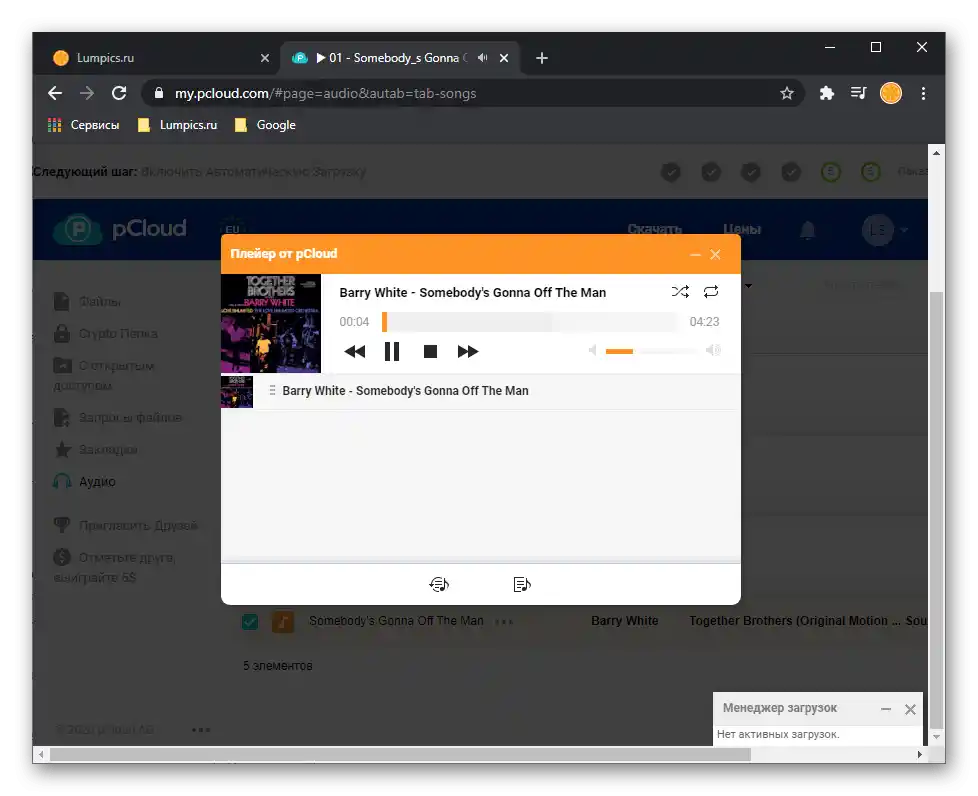
Task: Close the Lumpics.ru tab
Action: pos(265,58)
